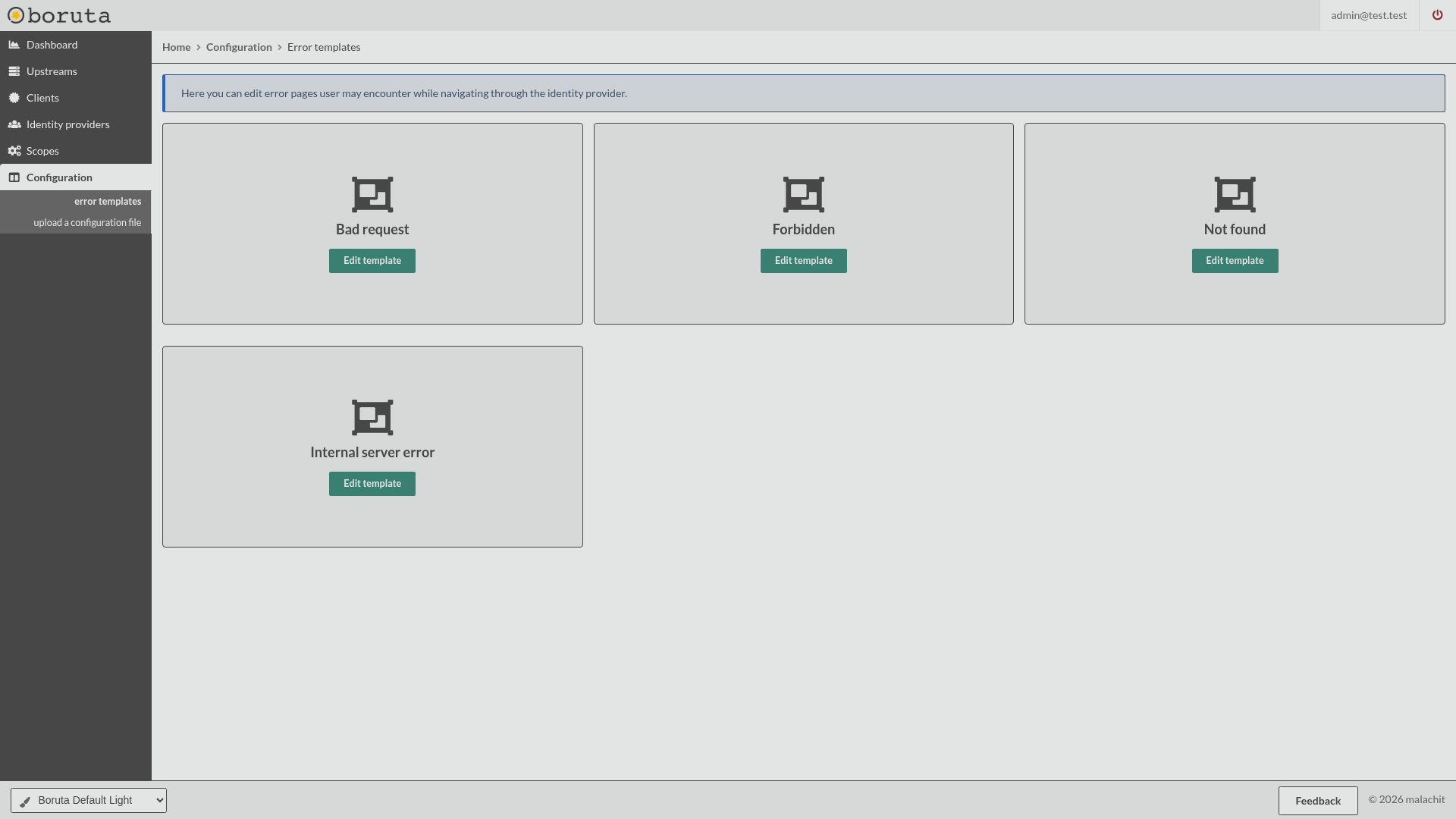This screenshot has height=819, width=1456.
Task: Open the Dashboard menu item
Action: point(76,45)
